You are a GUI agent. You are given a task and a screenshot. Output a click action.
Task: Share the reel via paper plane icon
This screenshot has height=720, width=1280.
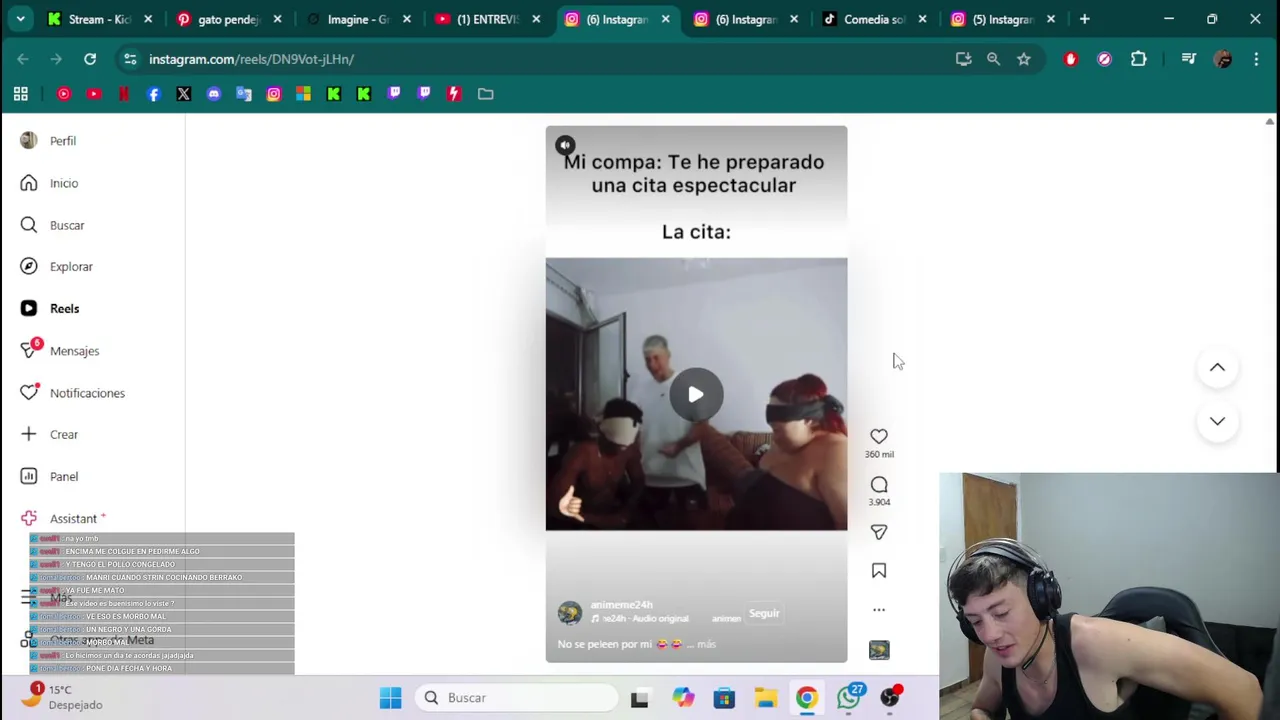879,533
